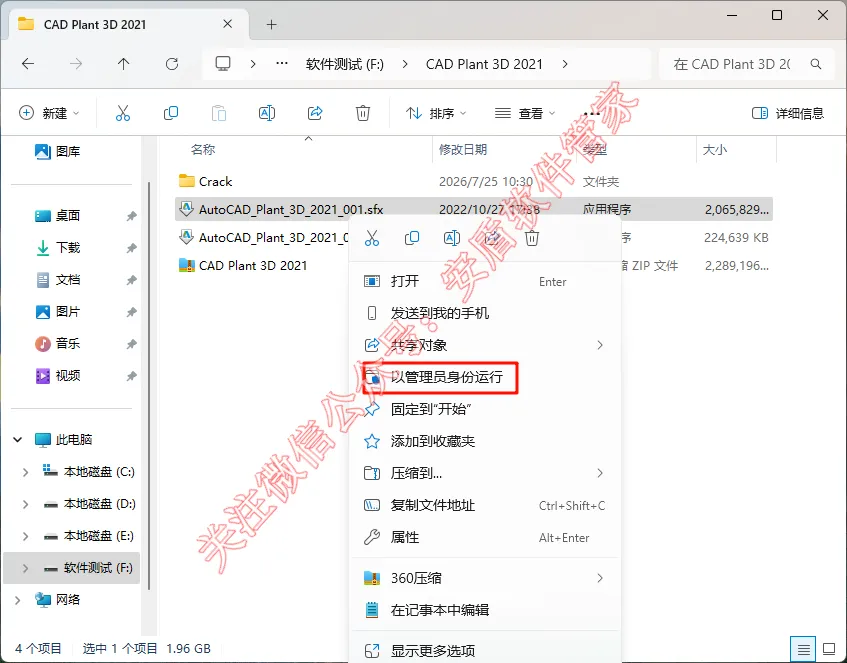Choose 在记事本中编辑
This screenshot has height=663, width=847.
point(485,610)
